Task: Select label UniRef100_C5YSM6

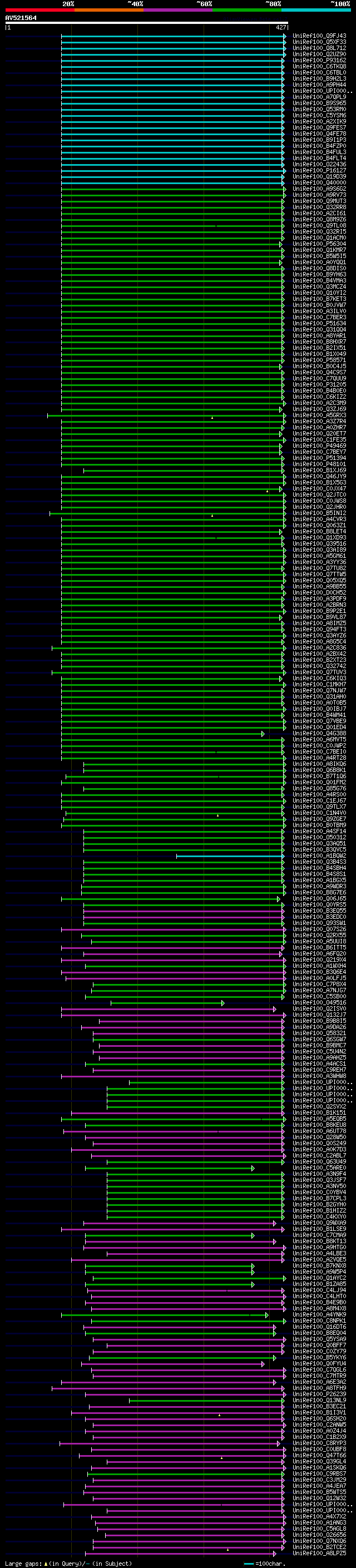Action: 319,115
